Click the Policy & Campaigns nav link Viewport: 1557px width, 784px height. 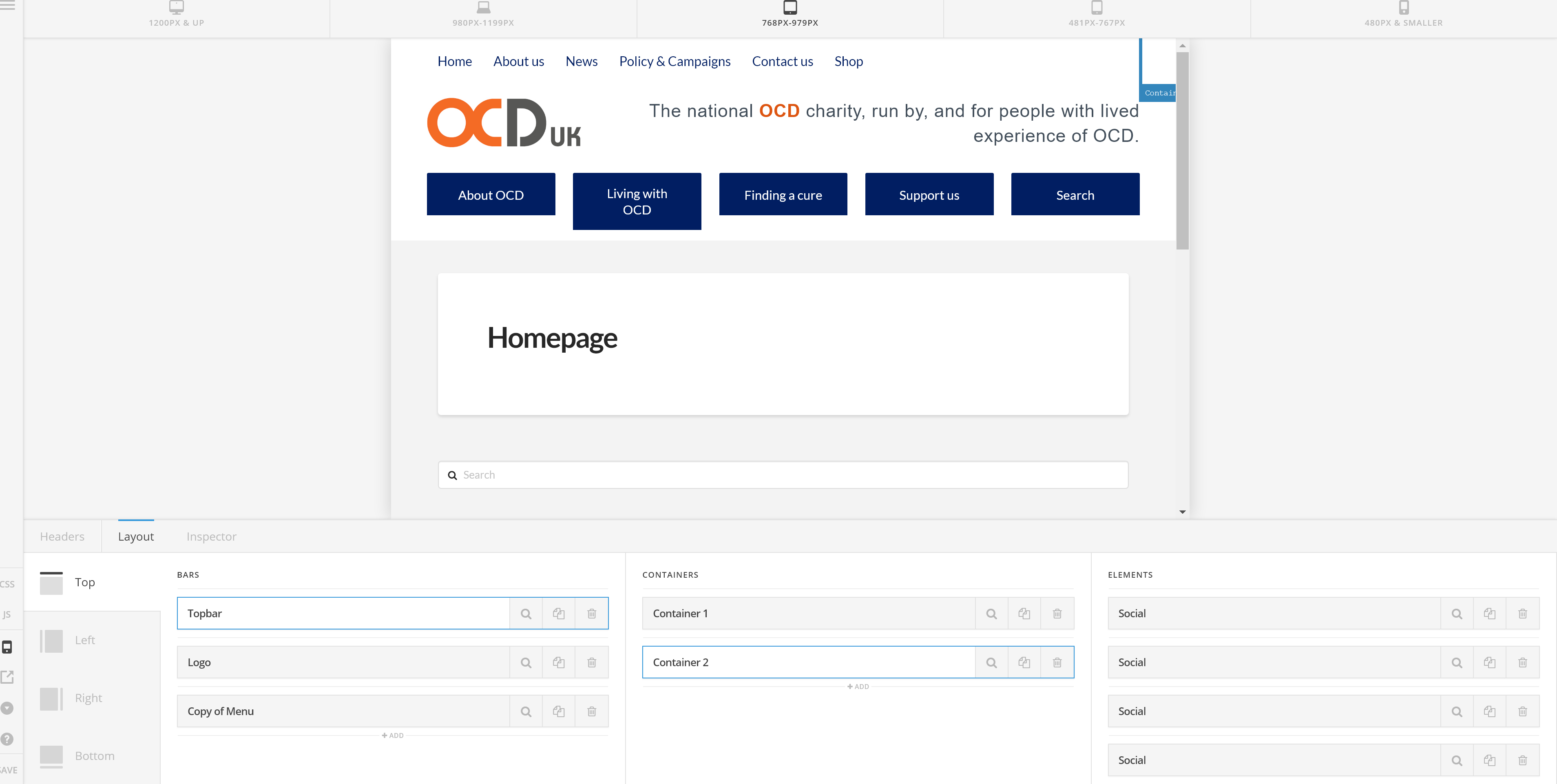pyautogui.click(x=675, y=62)
